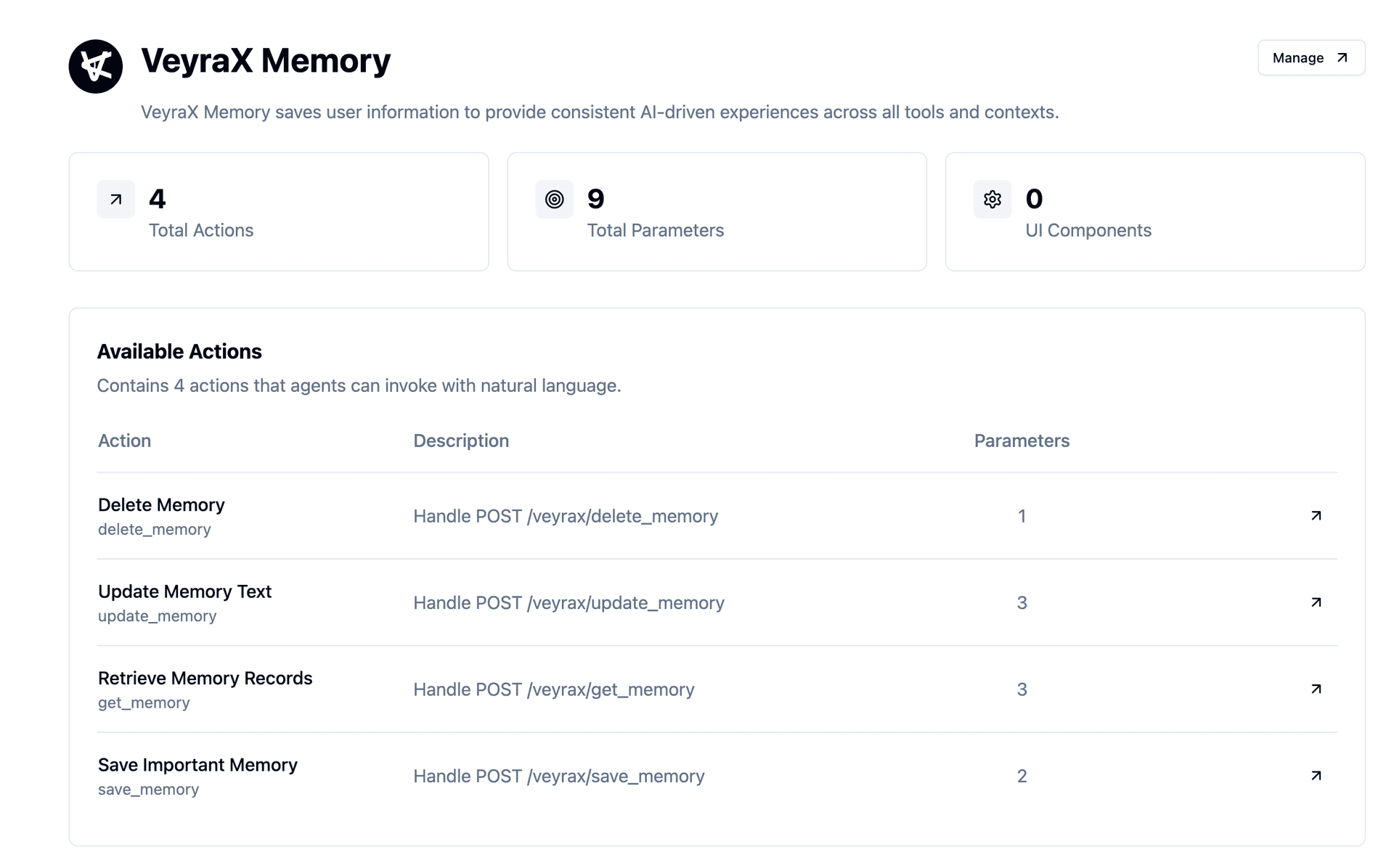Select the Delete Memory action title
This screenshot has width=1394, height=868.
[161, 505]
